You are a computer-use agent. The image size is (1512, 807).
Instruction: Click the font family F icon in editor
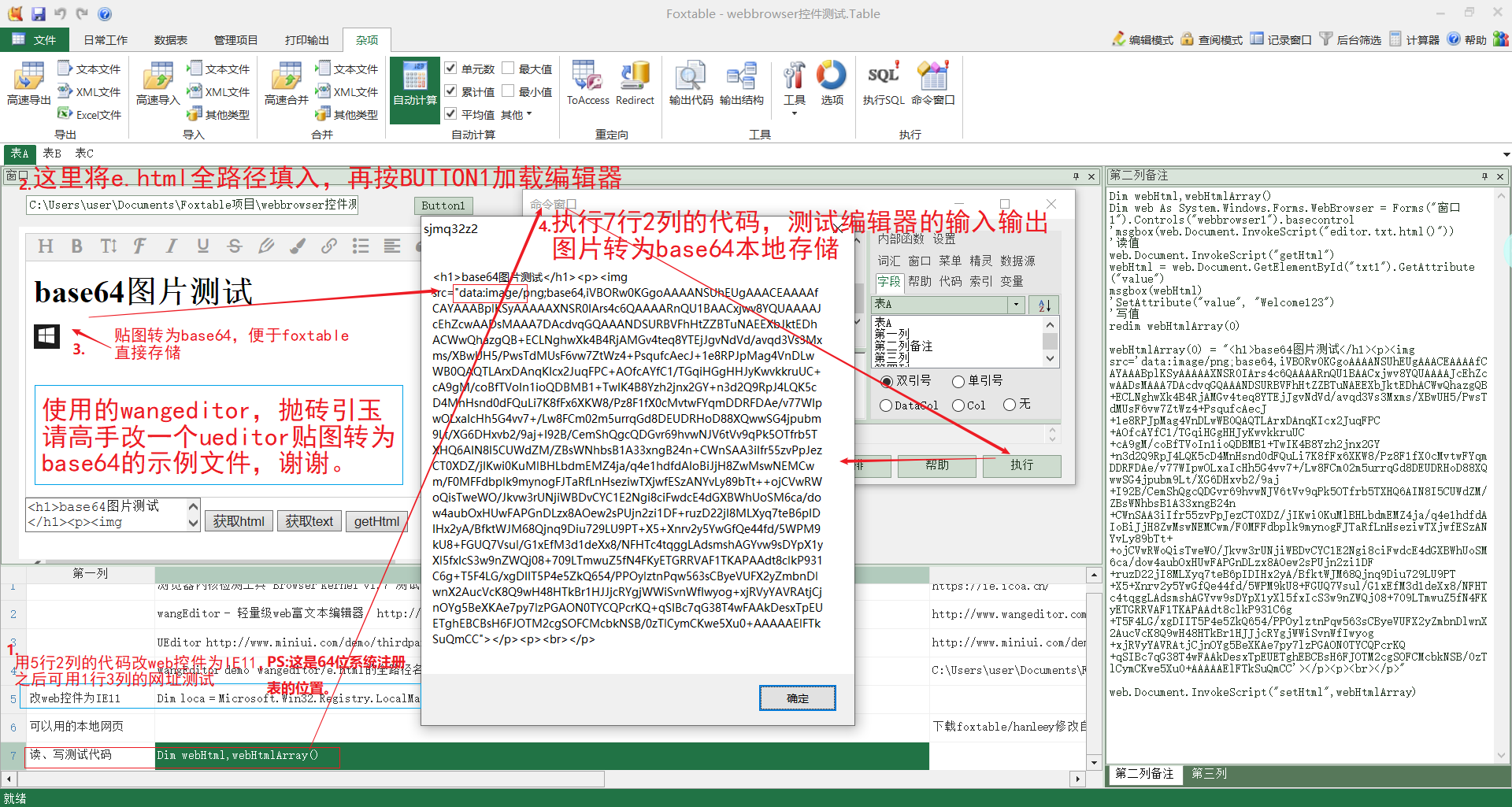[139, 246]
